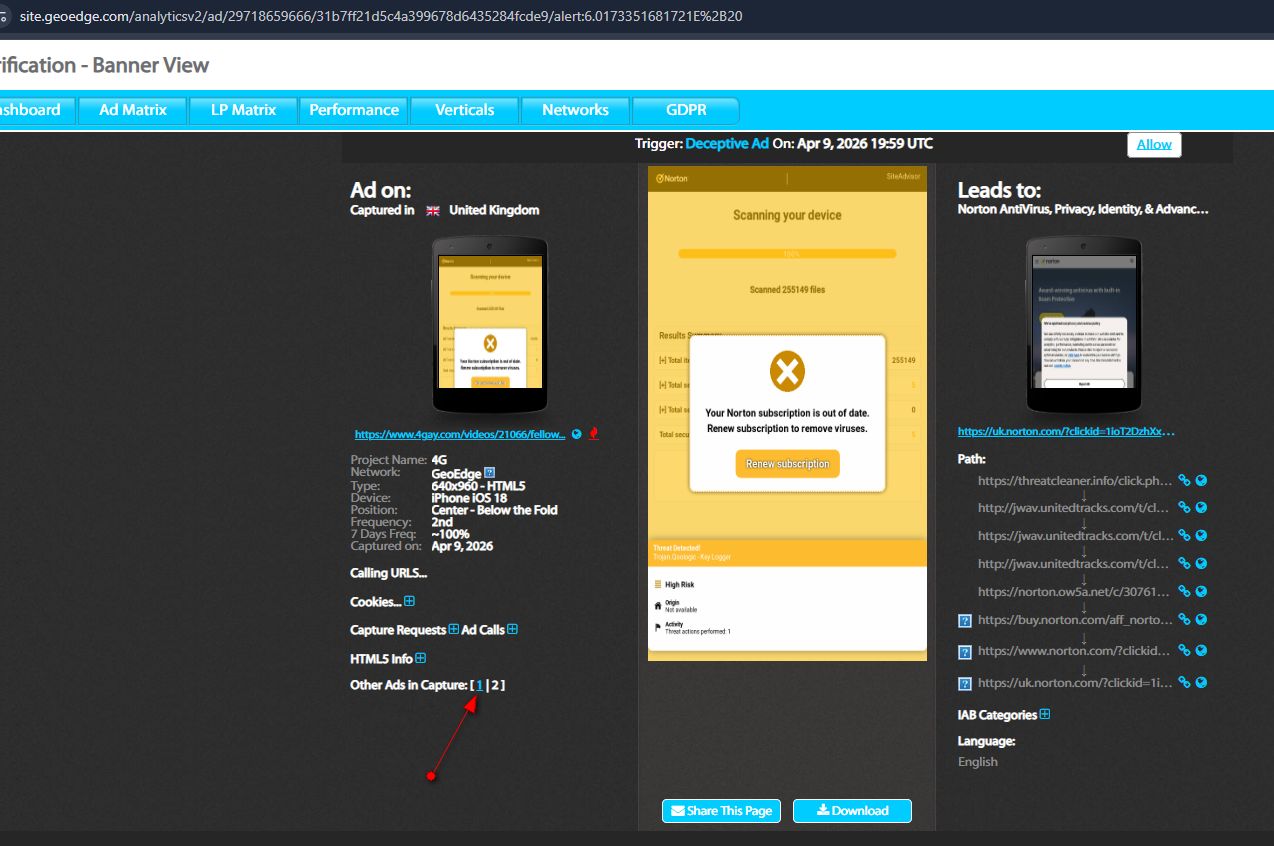Click the 'High Risk' label in ad preview
The image size is (1274, 846).
(679, 584)
